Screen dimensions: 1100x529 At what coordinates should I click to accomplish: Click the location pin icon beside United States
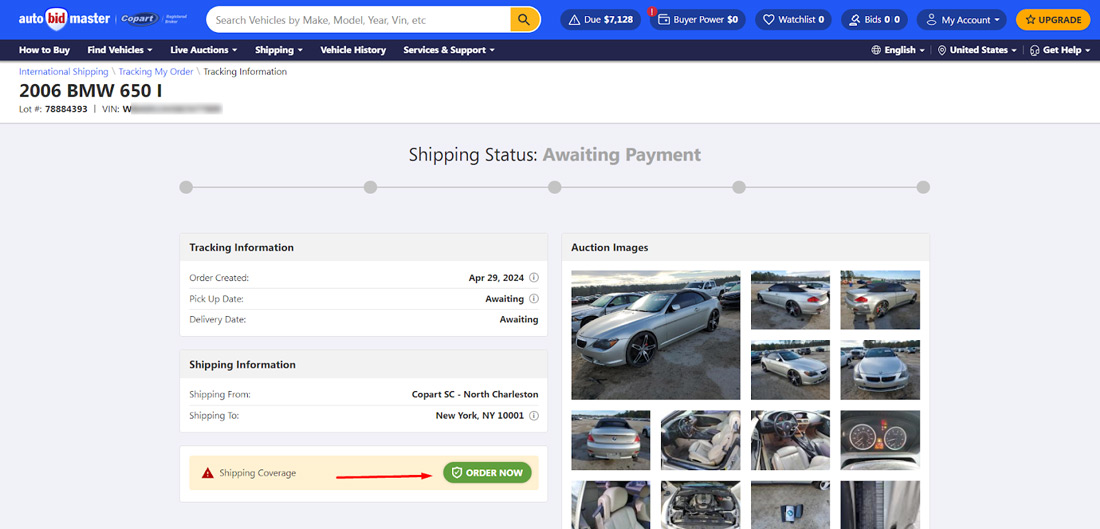point(942,50)
